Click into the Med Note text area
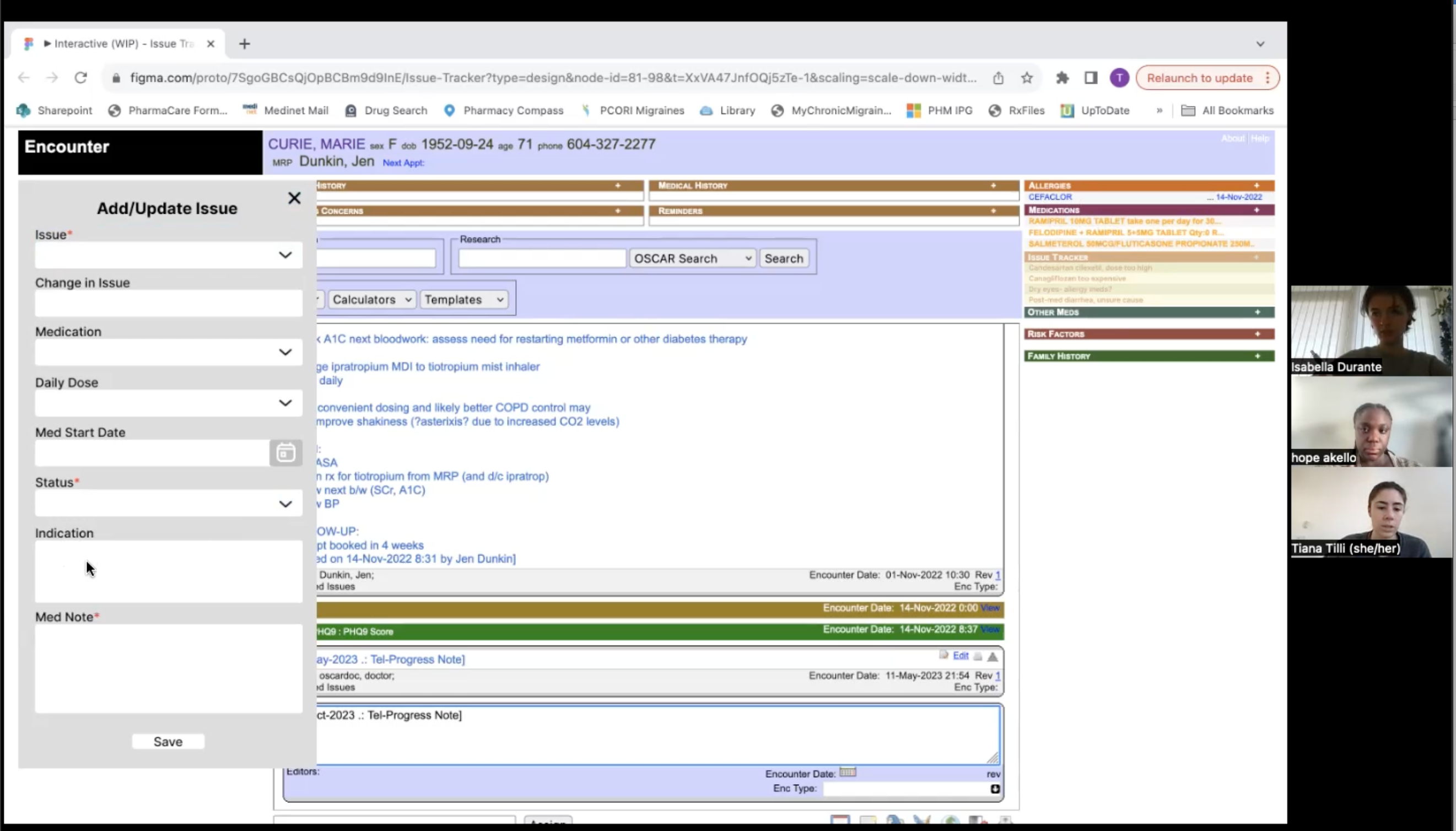 [x=169, y=668]
